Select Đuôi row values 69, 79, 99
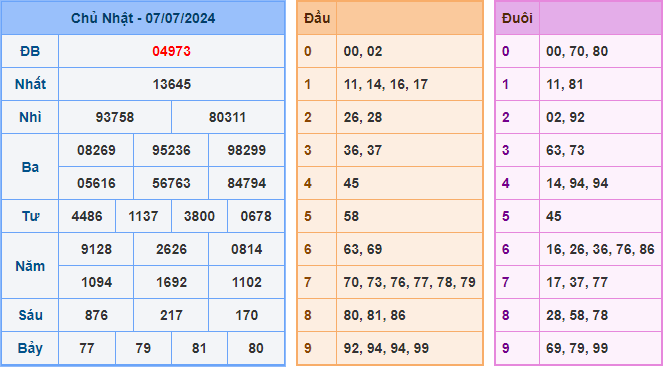Image resolution: width=664 pixels, height=367 pixels. [x=577, y=348]
